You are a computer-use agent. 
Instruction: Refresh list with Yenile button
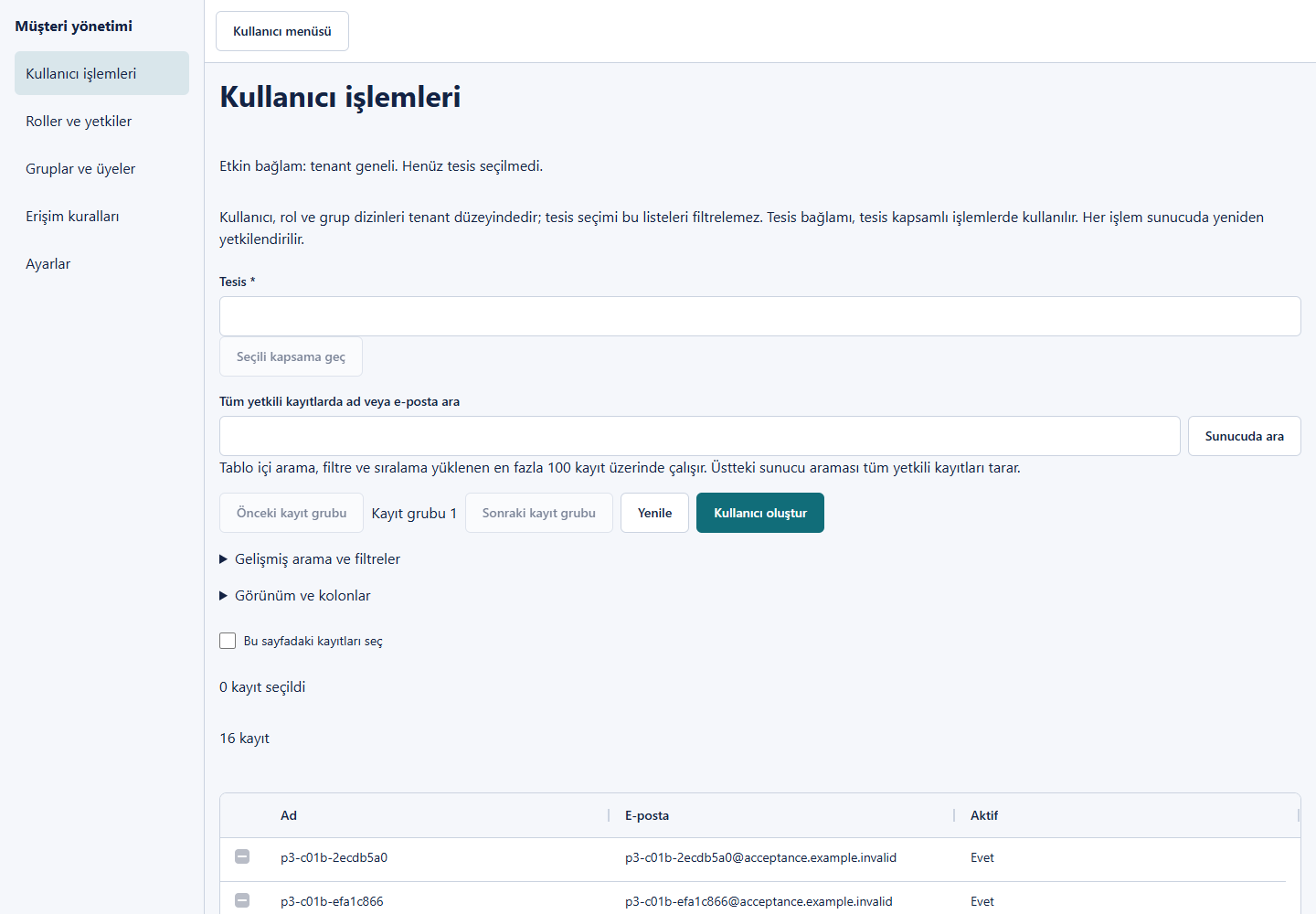tap(654, 513)
